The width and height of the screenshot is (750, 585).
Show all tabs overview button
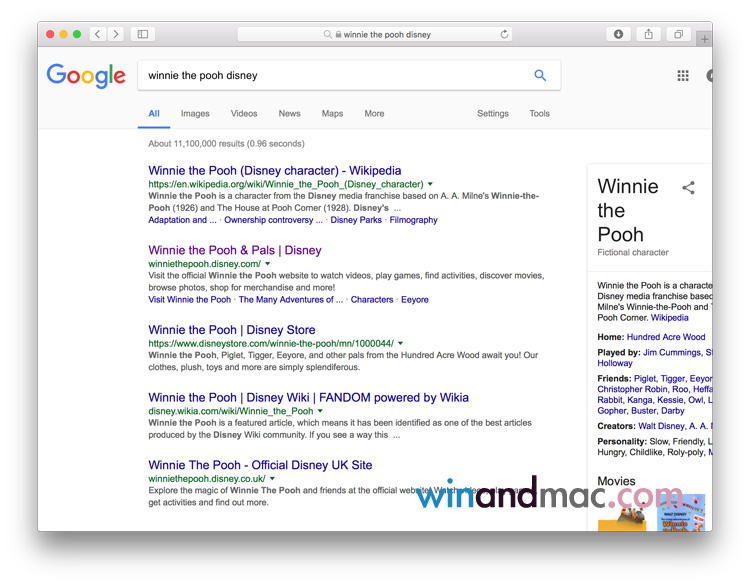678,34
